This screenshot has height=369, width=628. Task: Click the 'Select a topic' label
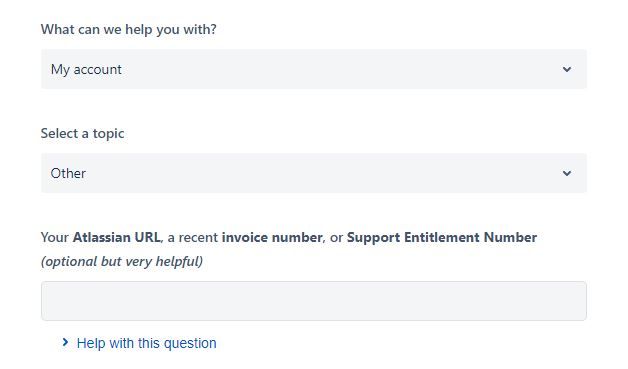pyautogui.click(x=83, y=133)
